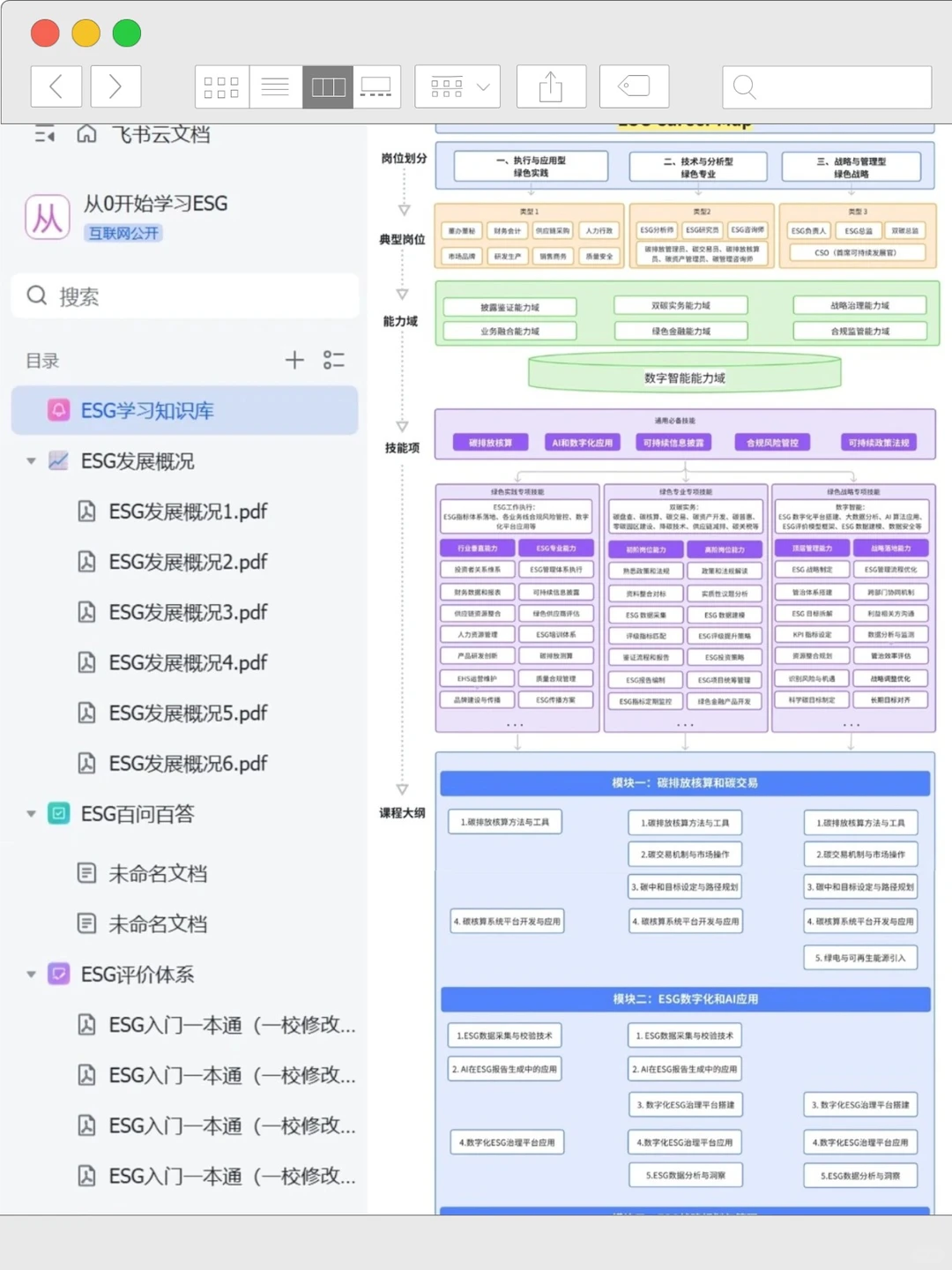Collapse the ESG百问百答 section

click(x=31, y=814)
